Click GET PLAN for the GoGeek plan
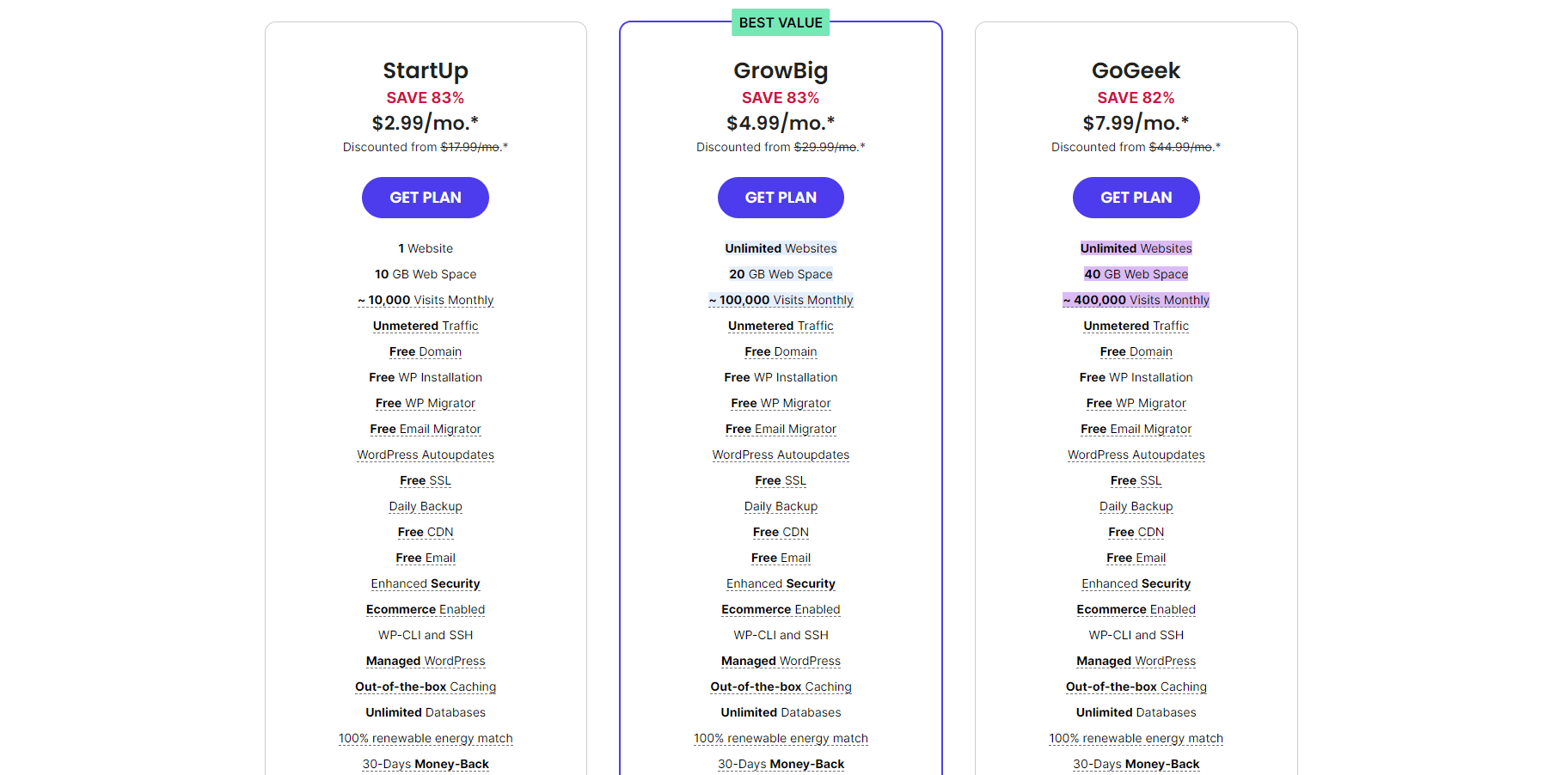Image resolution: width=1568 pixels, height=775 pixels. click(1136, 198)
